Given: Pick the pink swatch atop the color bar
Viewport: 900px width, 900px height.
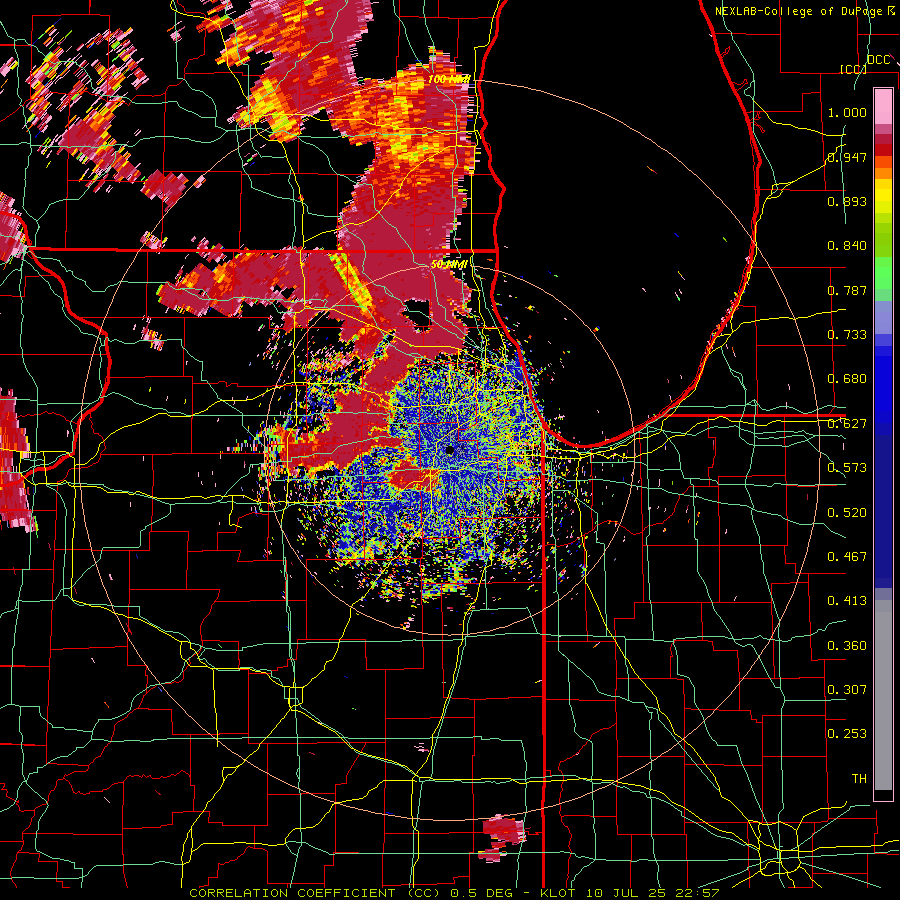Looking at the screenshot, I should (x=883, y=106).
